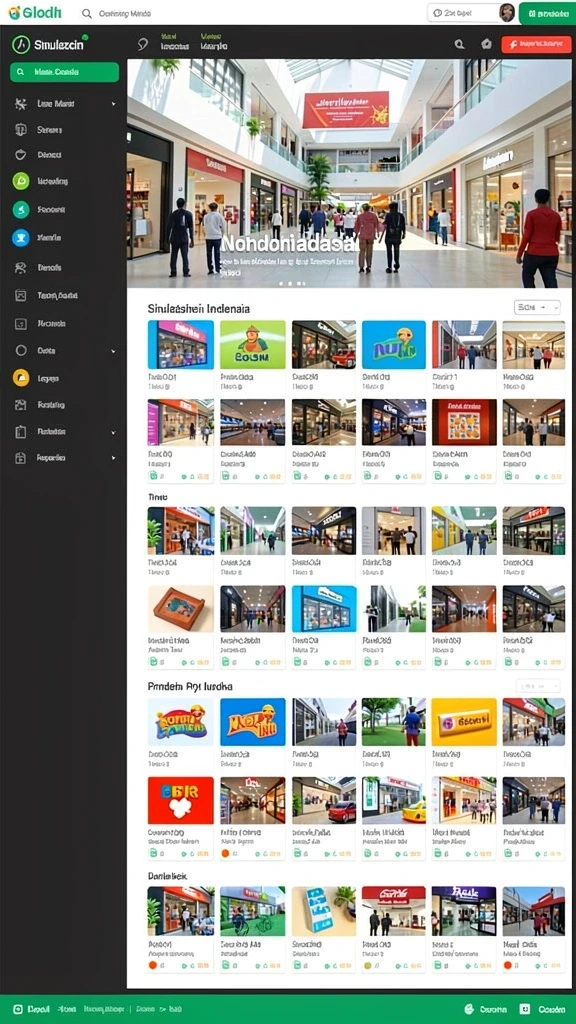The height and width of the screenshot is (1024, 576).
Task: Open the thumbnail showing a yellow taxi
Action: [394, 800]
